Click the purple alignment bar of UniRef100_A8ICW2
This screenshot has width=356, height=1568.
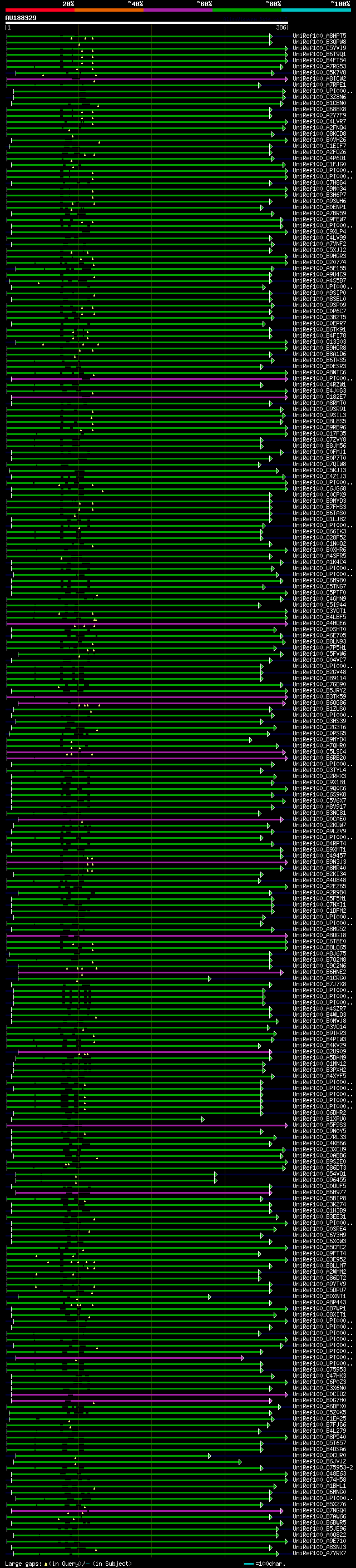point(147,79)
